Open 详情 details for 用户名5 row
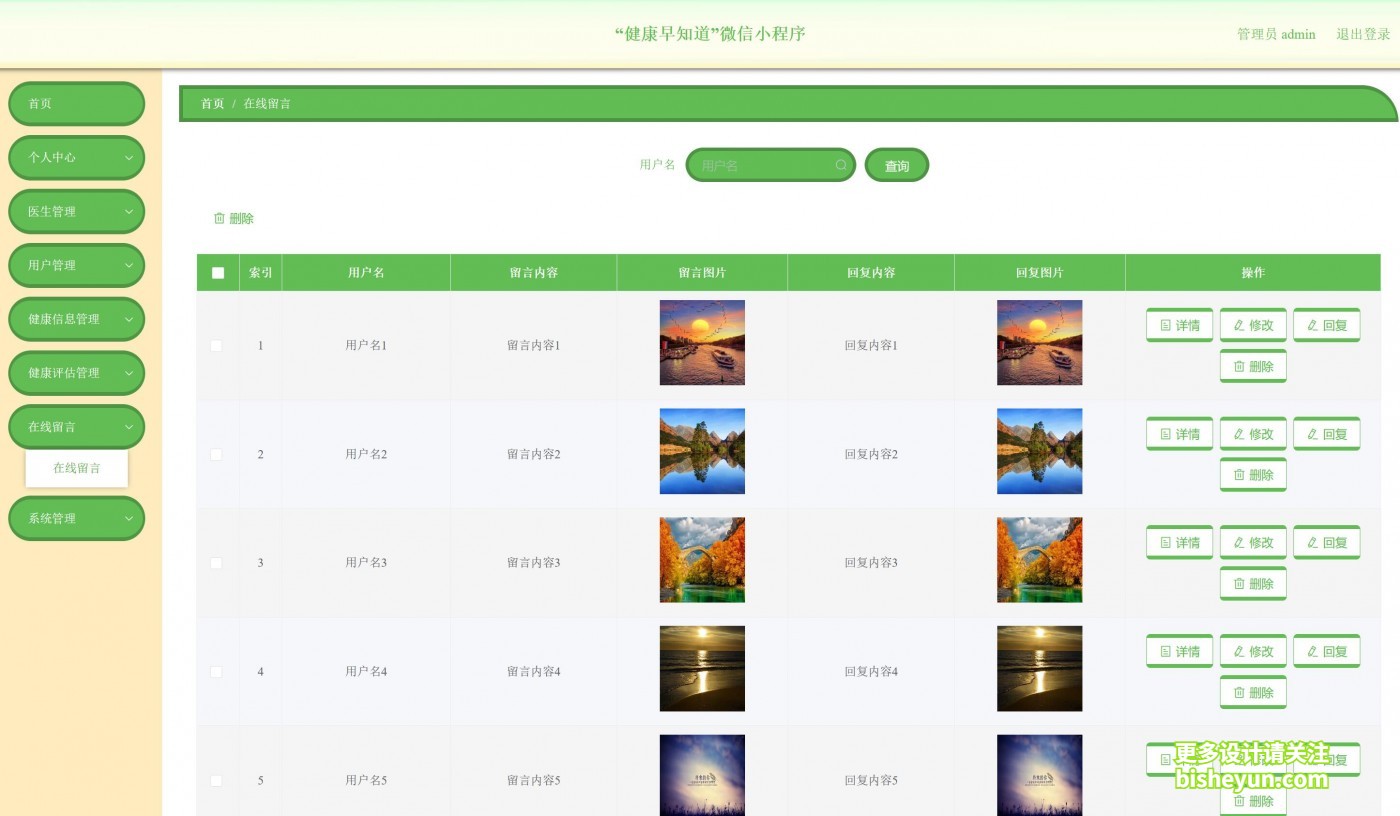The height and width of the screenshot is (816, 1400). coord(1179,760)
